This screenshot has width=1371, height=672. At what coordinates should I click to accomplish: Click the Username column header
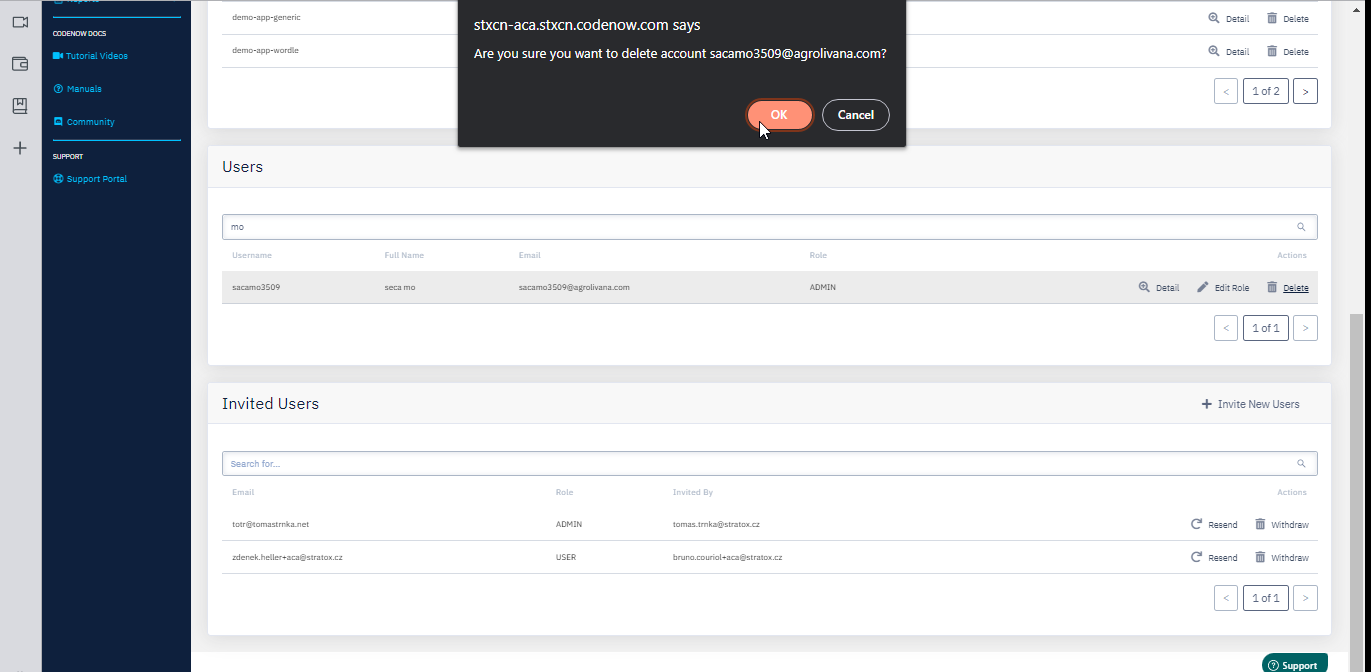(252, 256)
